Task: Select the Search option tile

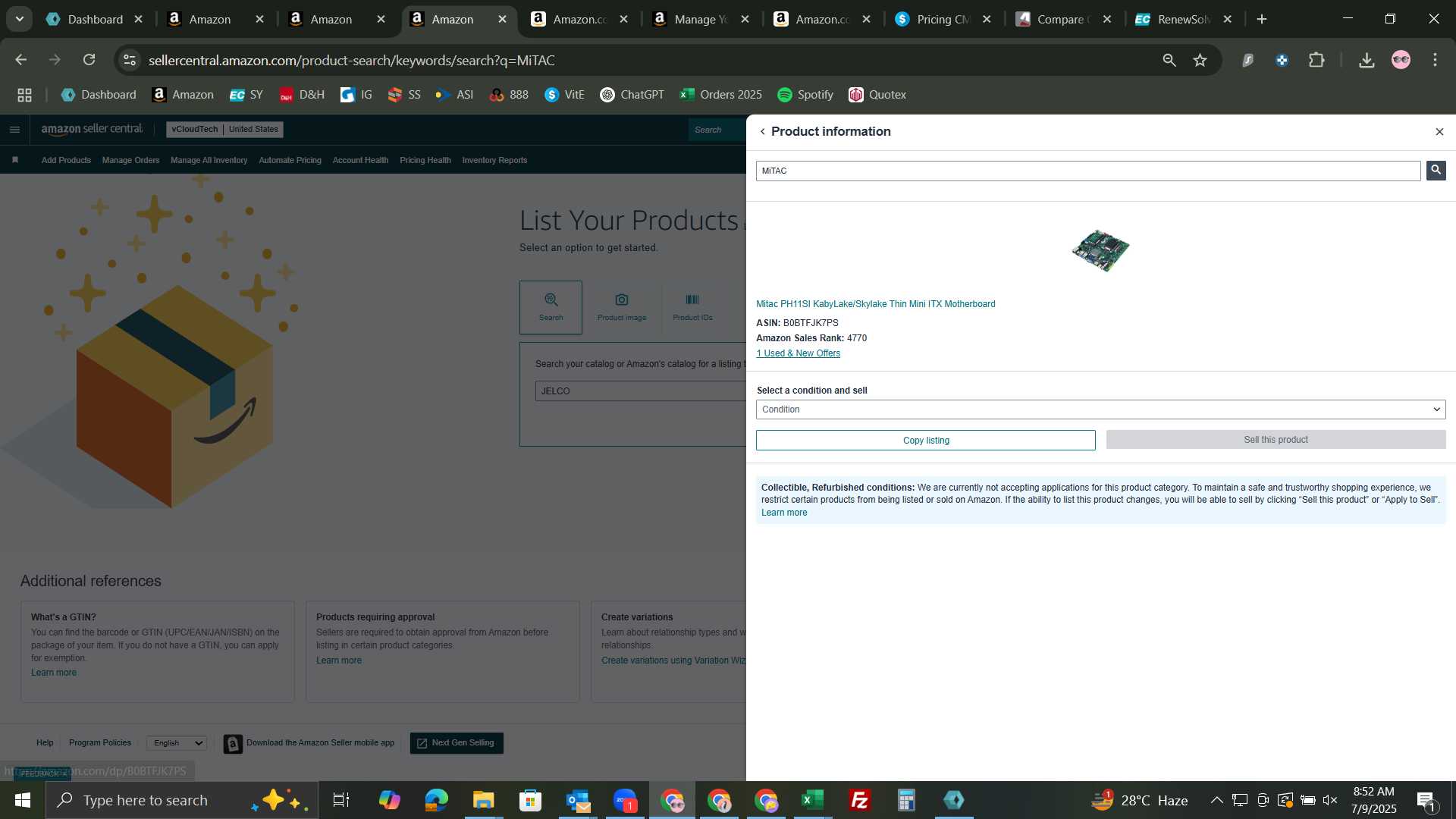Action: pos(551,307)
